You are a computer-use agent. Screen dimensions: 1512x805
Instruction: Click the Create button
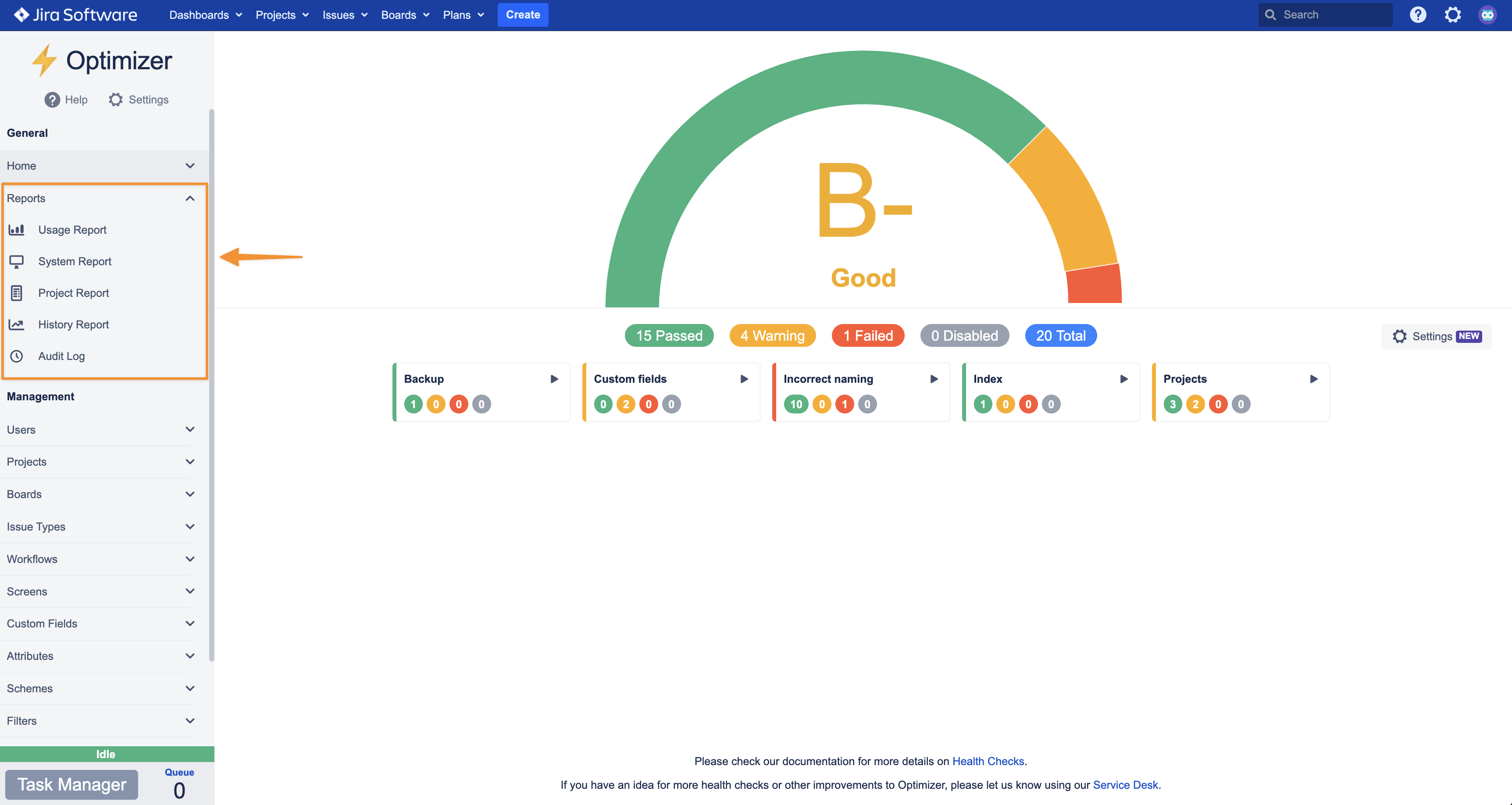(x=522, y=14)
